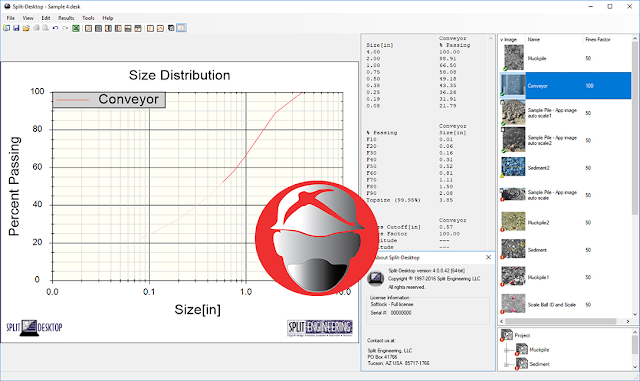Open the Edit menu
Image resolution: width=640 pixels, height=381 pixels.
tap(46, 18)
